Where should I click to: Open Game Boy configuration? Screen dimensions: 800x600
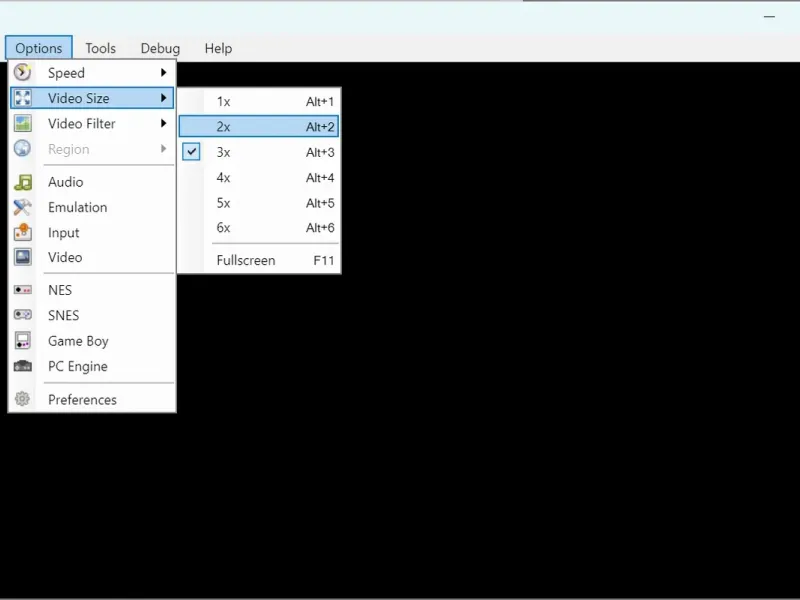click(x=92, y=340)
